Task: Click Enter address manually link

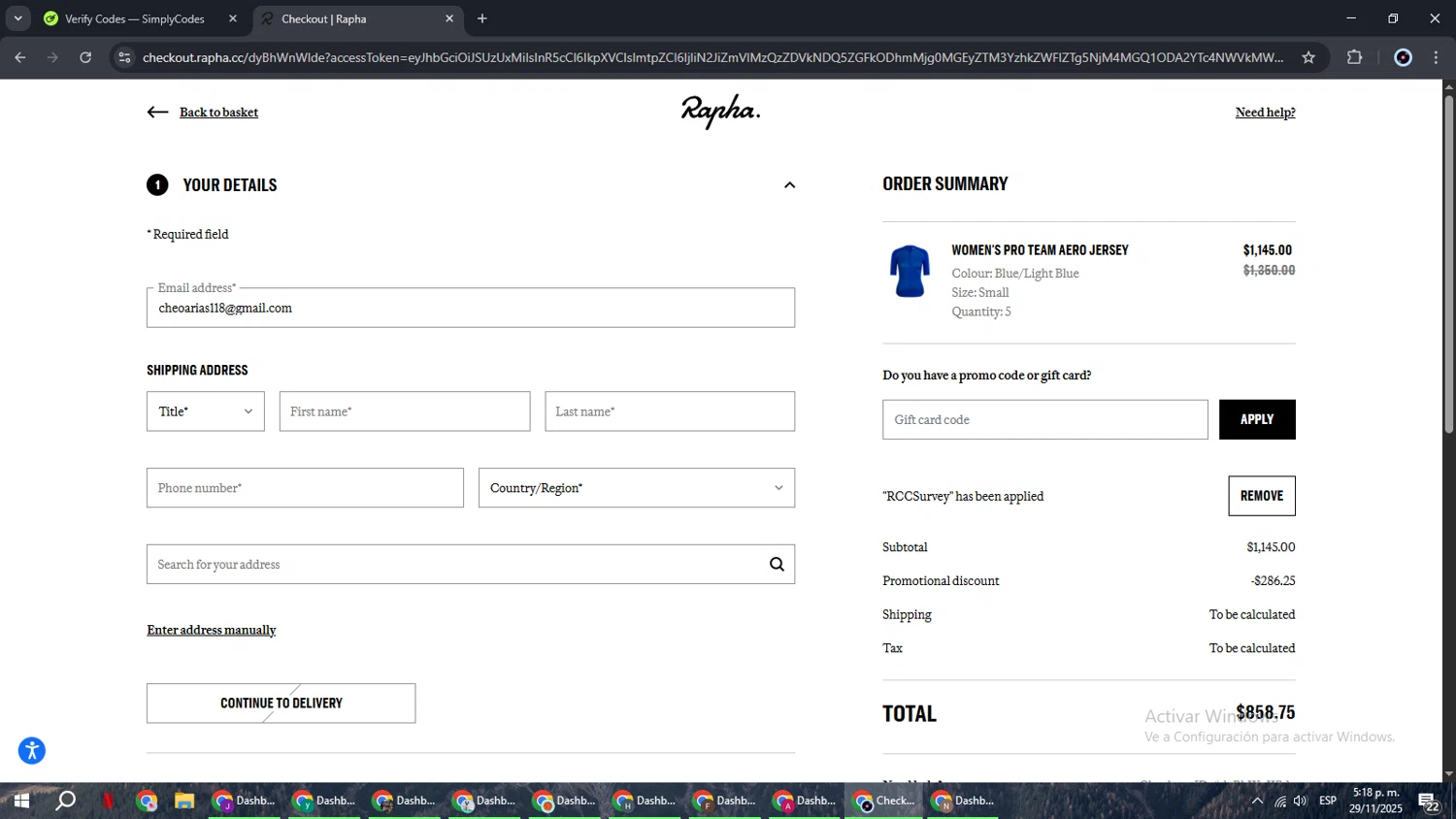Action: [212, 630]
